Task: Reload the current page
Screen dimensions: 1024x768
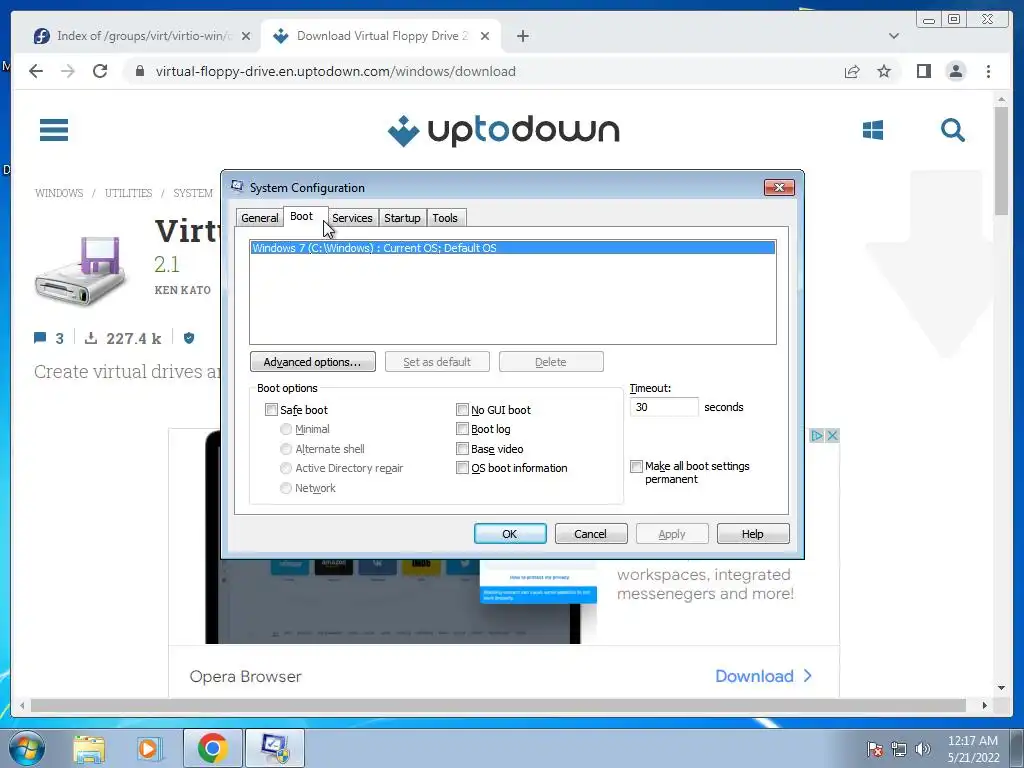Action: pos(100,71)
